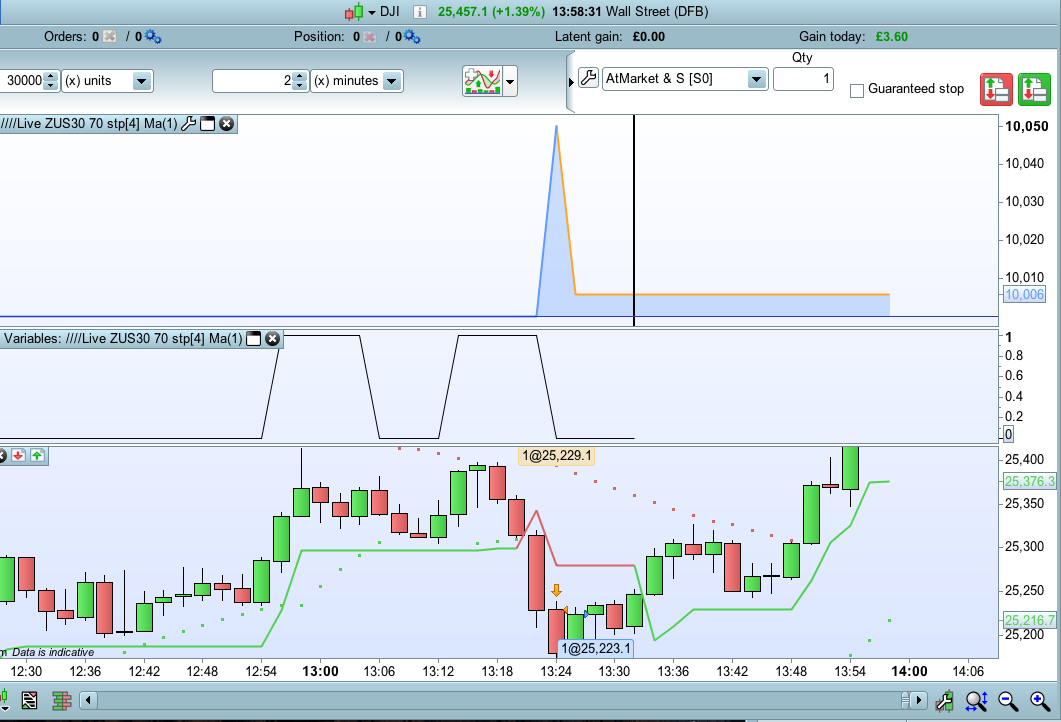Click the 1@25,223.1 order label
1061x722 pixels.
595,649
